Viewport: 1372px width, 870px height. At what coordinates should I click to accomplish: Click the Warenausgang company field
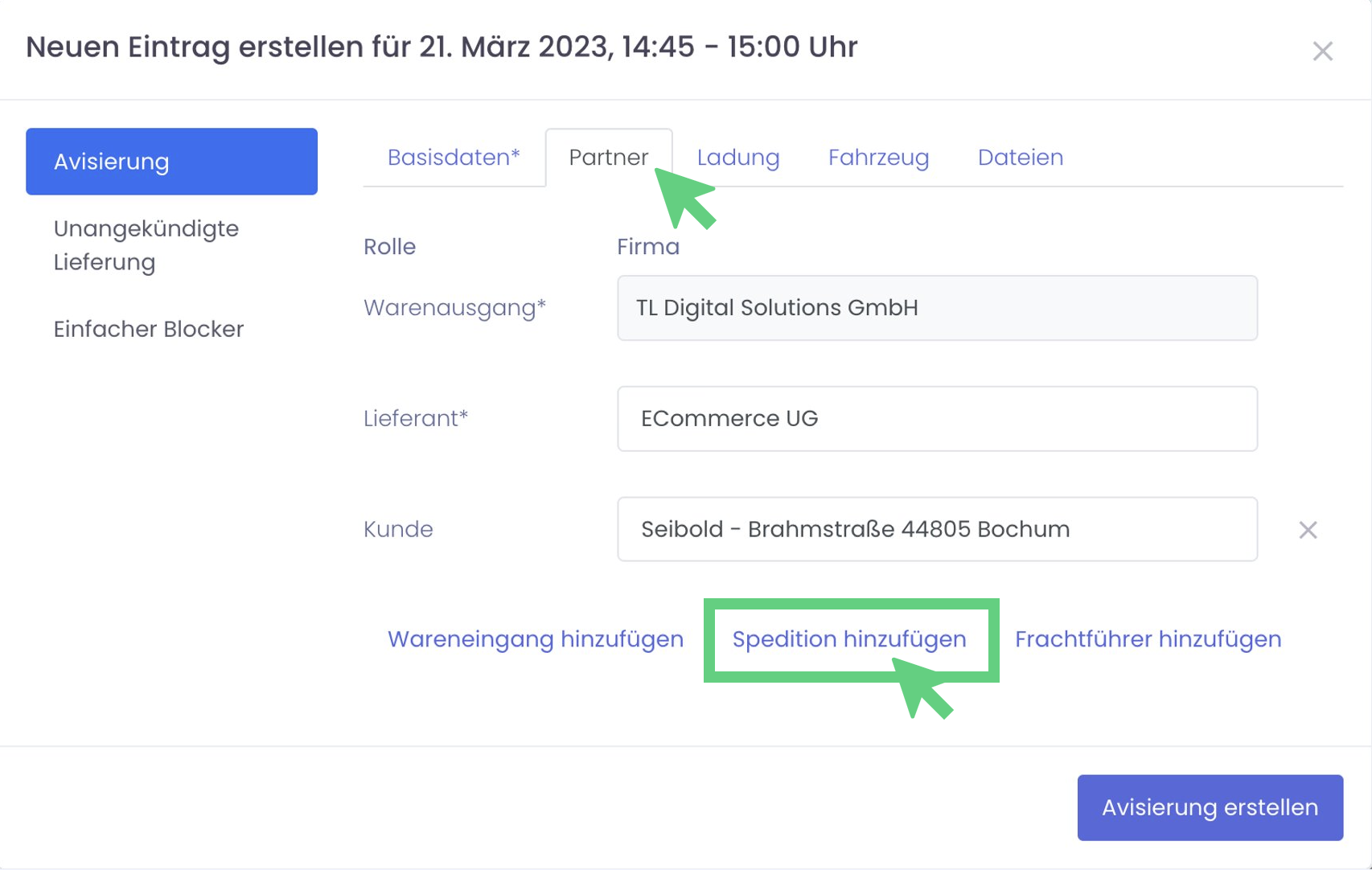(937, 308)
